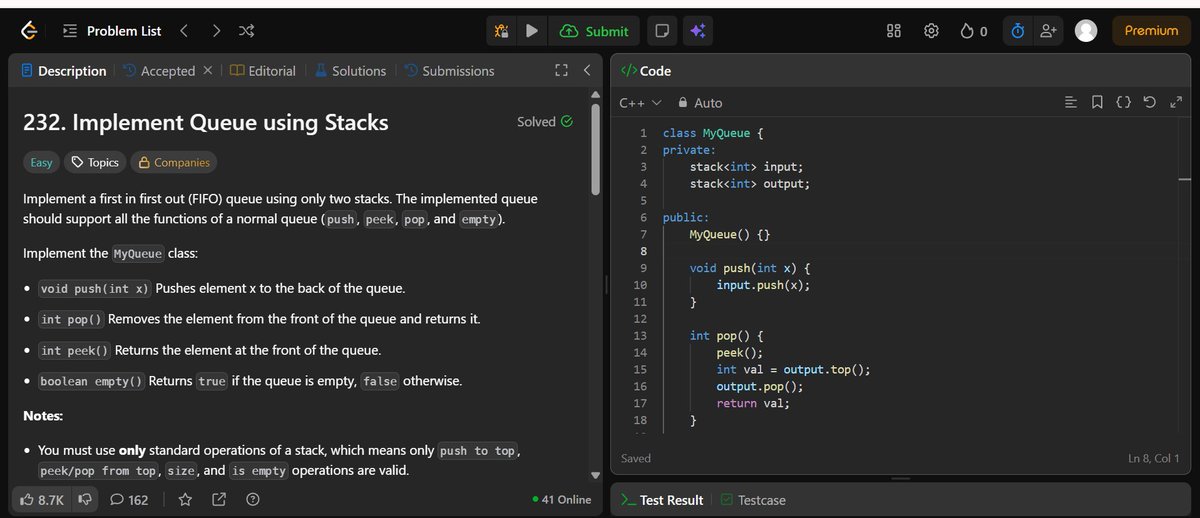Switch to the Solutions tab
The width and height of the screenshot is (1200, 518).
[x=350, y=71]
